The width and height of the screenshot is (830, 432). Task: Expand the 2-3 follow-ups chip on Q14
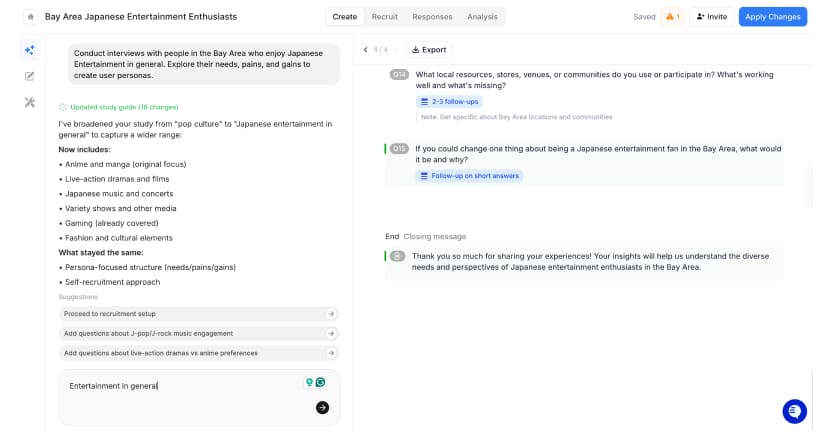(450, 102)
